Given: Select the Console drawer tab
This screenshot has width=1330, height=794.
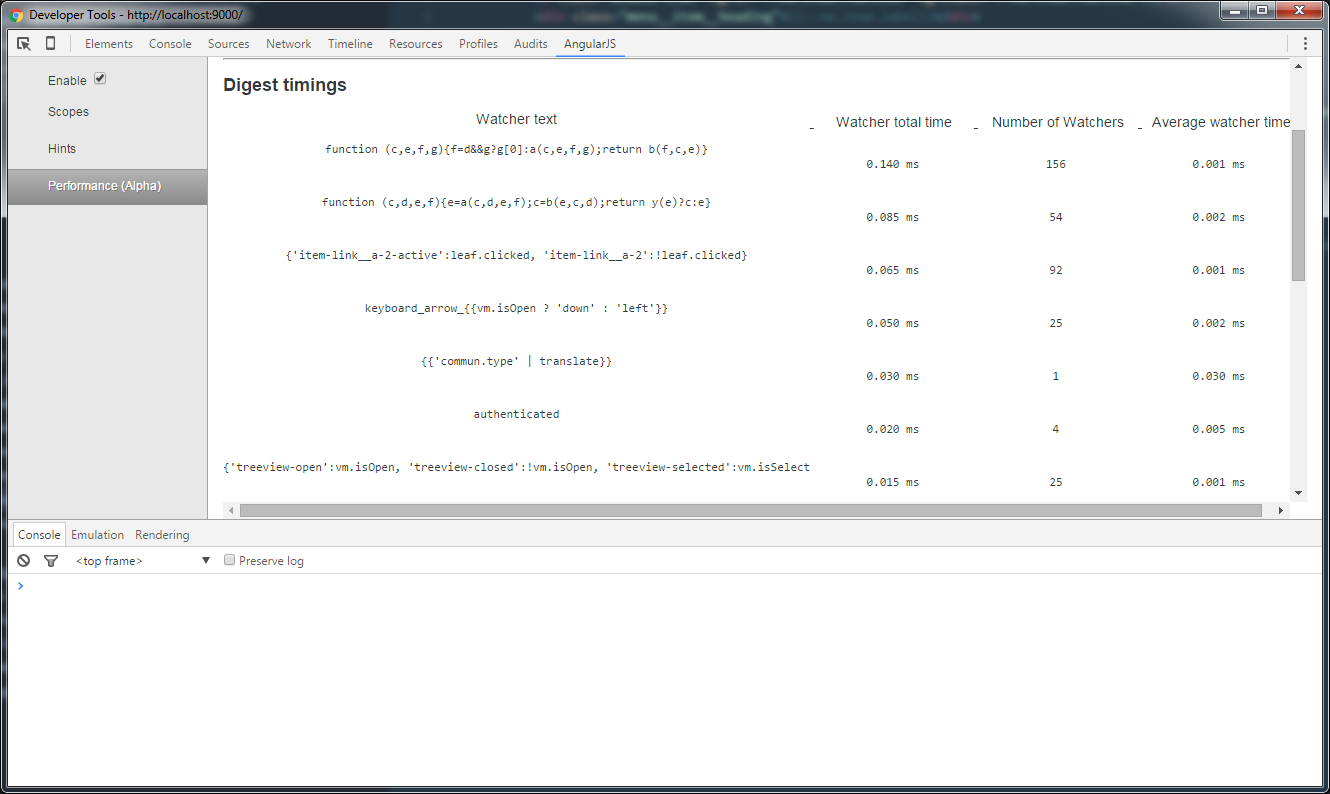Looking at the screenshot, I should pyautogui.click(x=39, y=535).
